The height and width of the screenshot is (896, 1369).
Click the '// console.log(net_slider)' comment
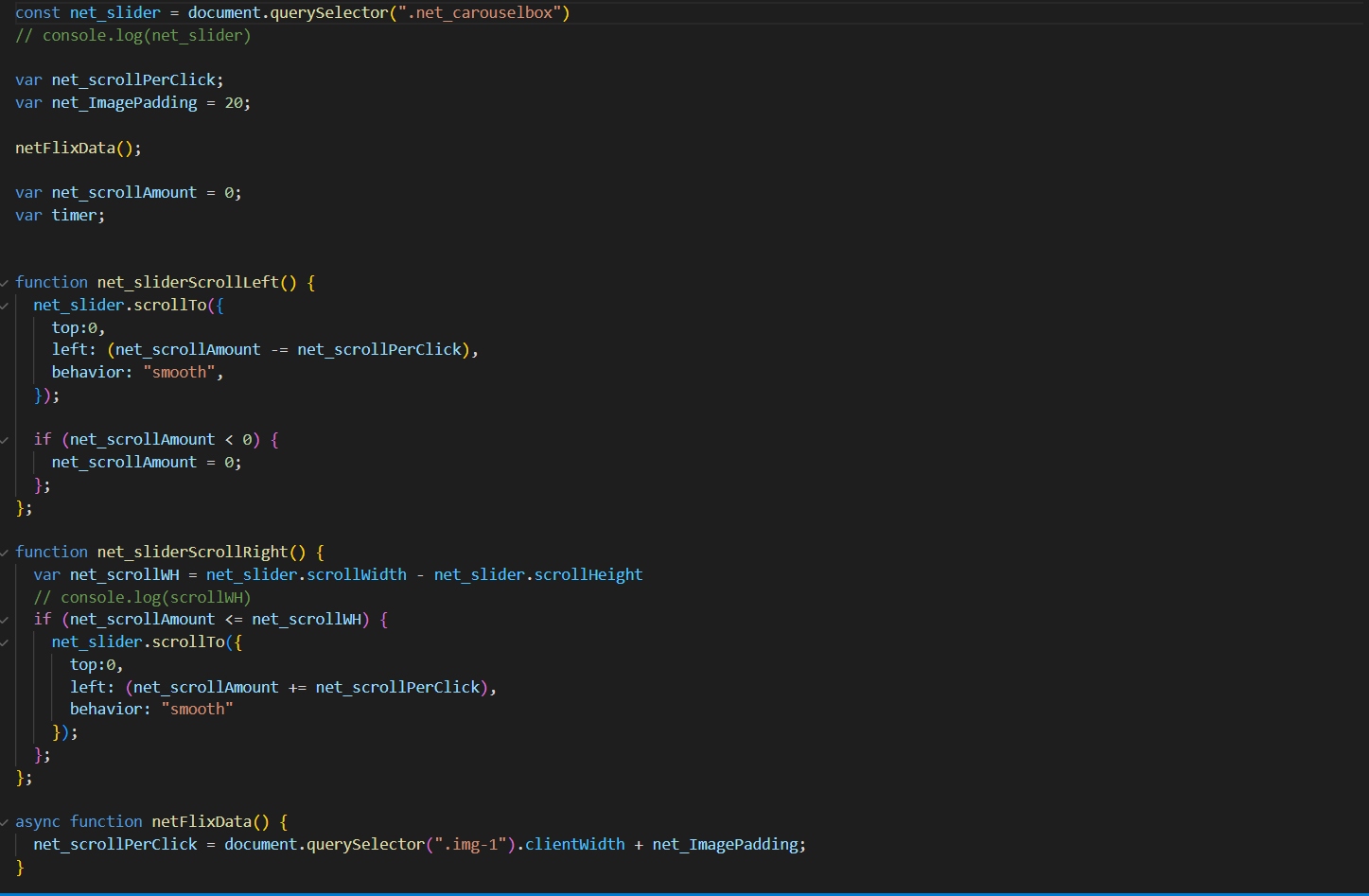click(133, 35)
